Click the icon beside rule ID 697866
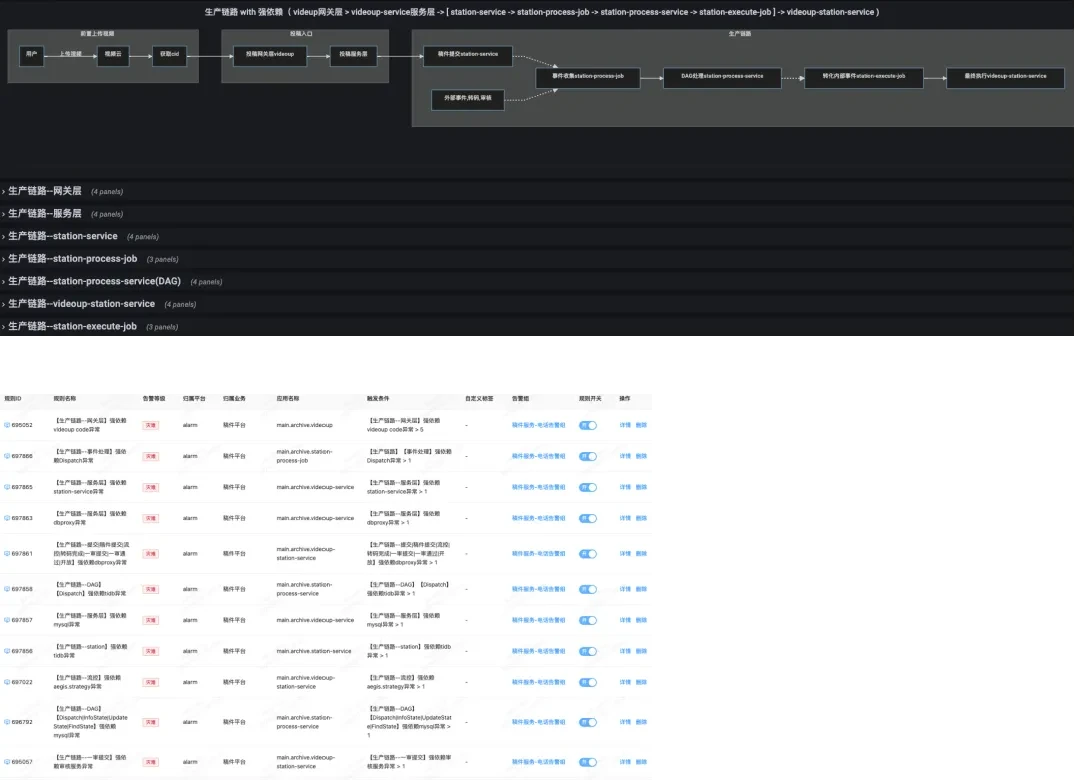The width and height of the screenshot is (1076, 782). [7, 456]
